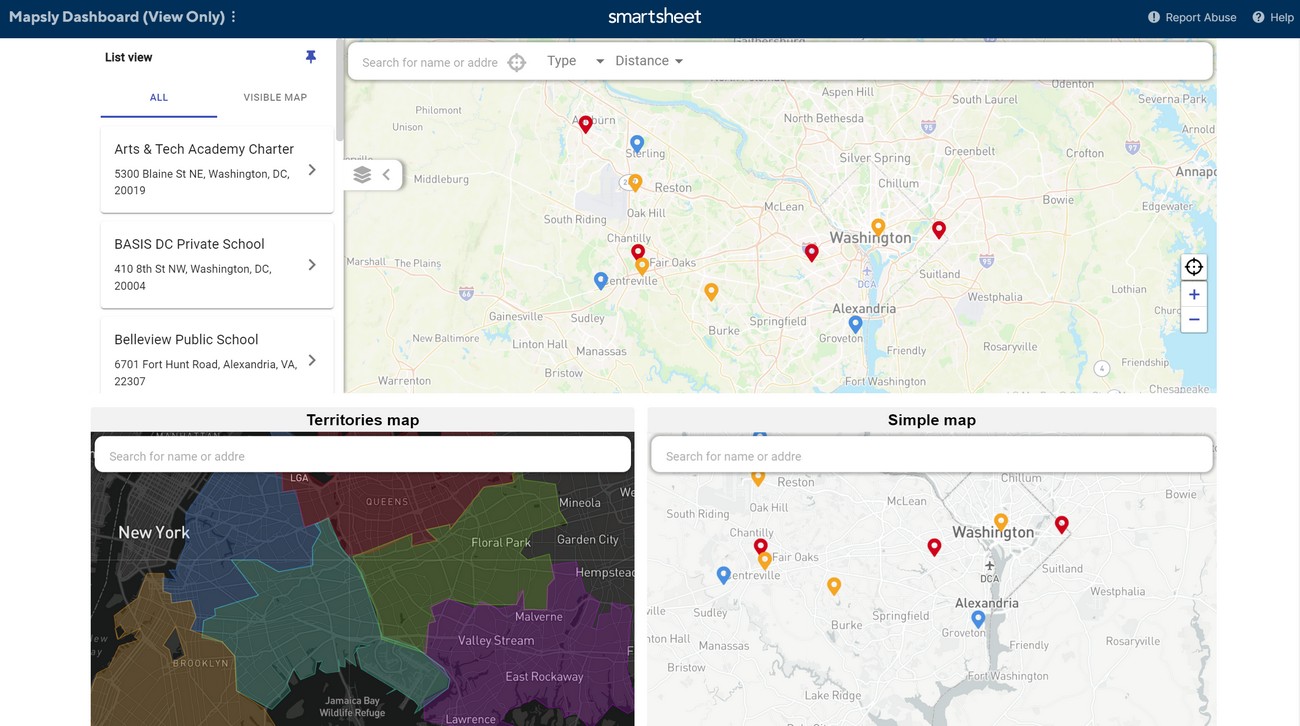Viewport: 1300px width, 726px height.
Task: Zoom in on the main map
Action: click(x=1193, y=295)
